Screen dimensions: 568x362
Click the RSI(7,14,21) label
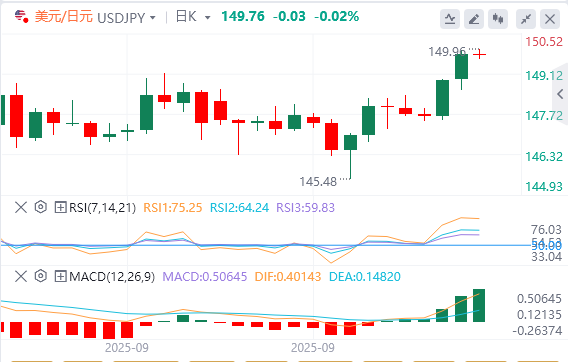103,208
